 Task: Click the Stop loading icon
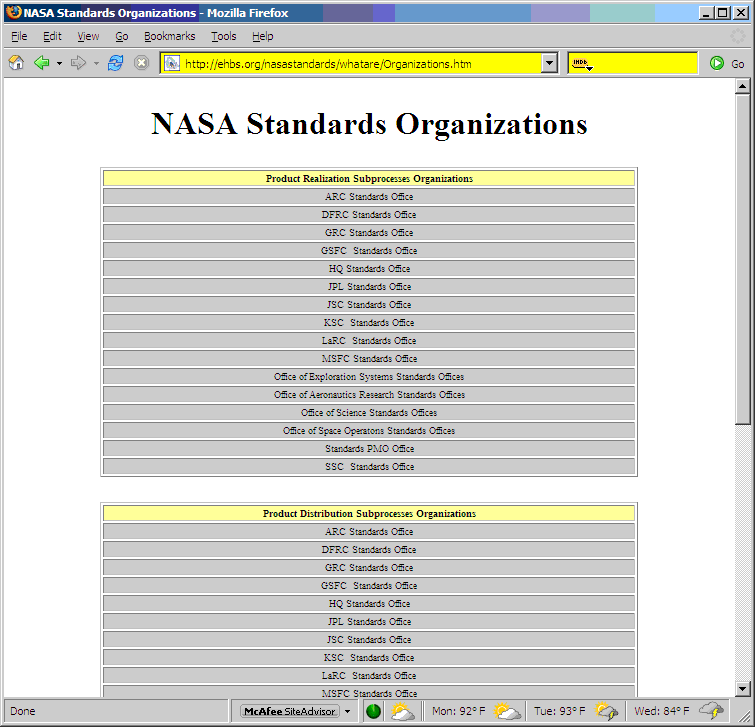coord(141,63)
